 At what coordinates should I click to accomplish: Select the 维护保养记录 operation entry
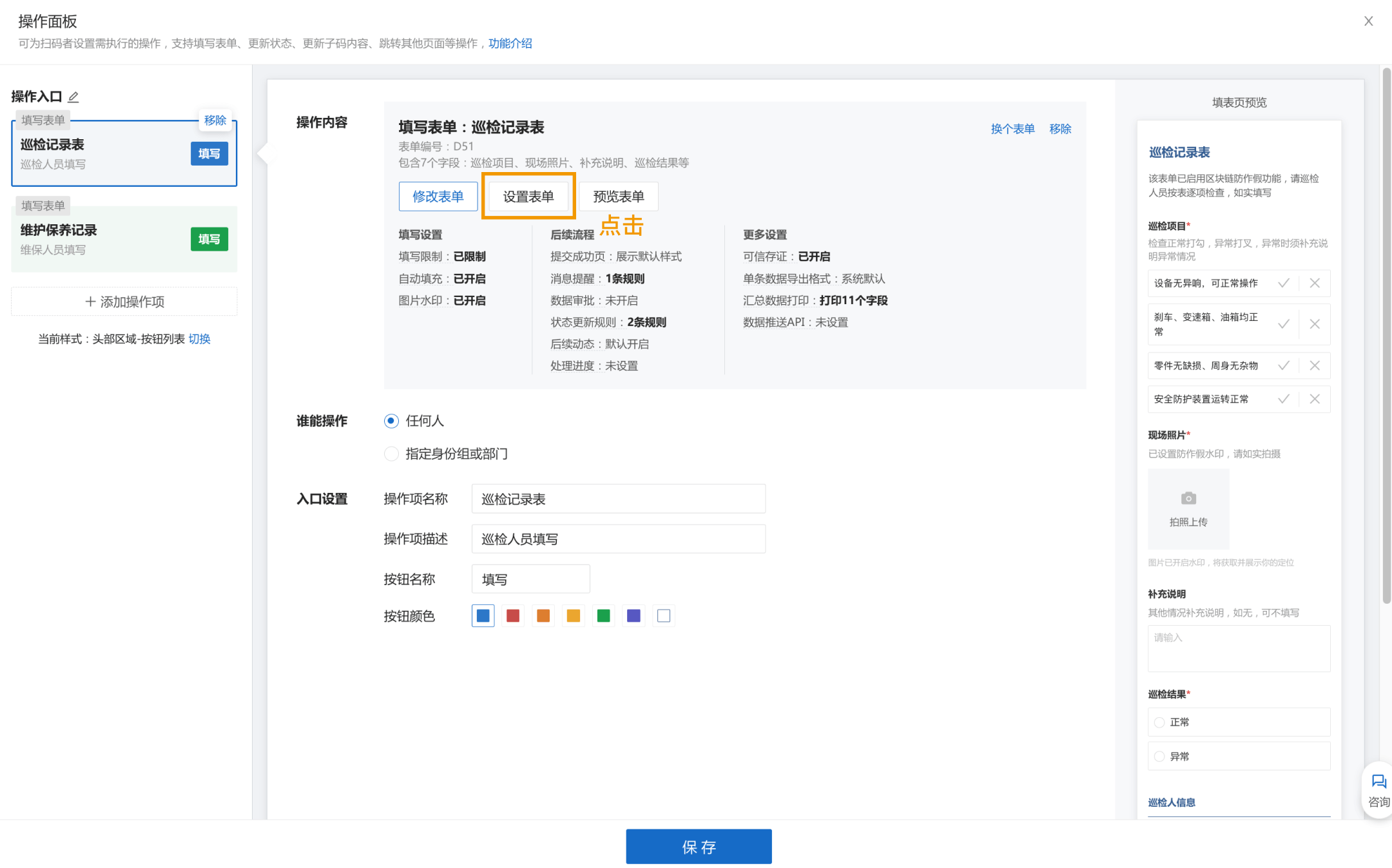(x=124, y=239)
